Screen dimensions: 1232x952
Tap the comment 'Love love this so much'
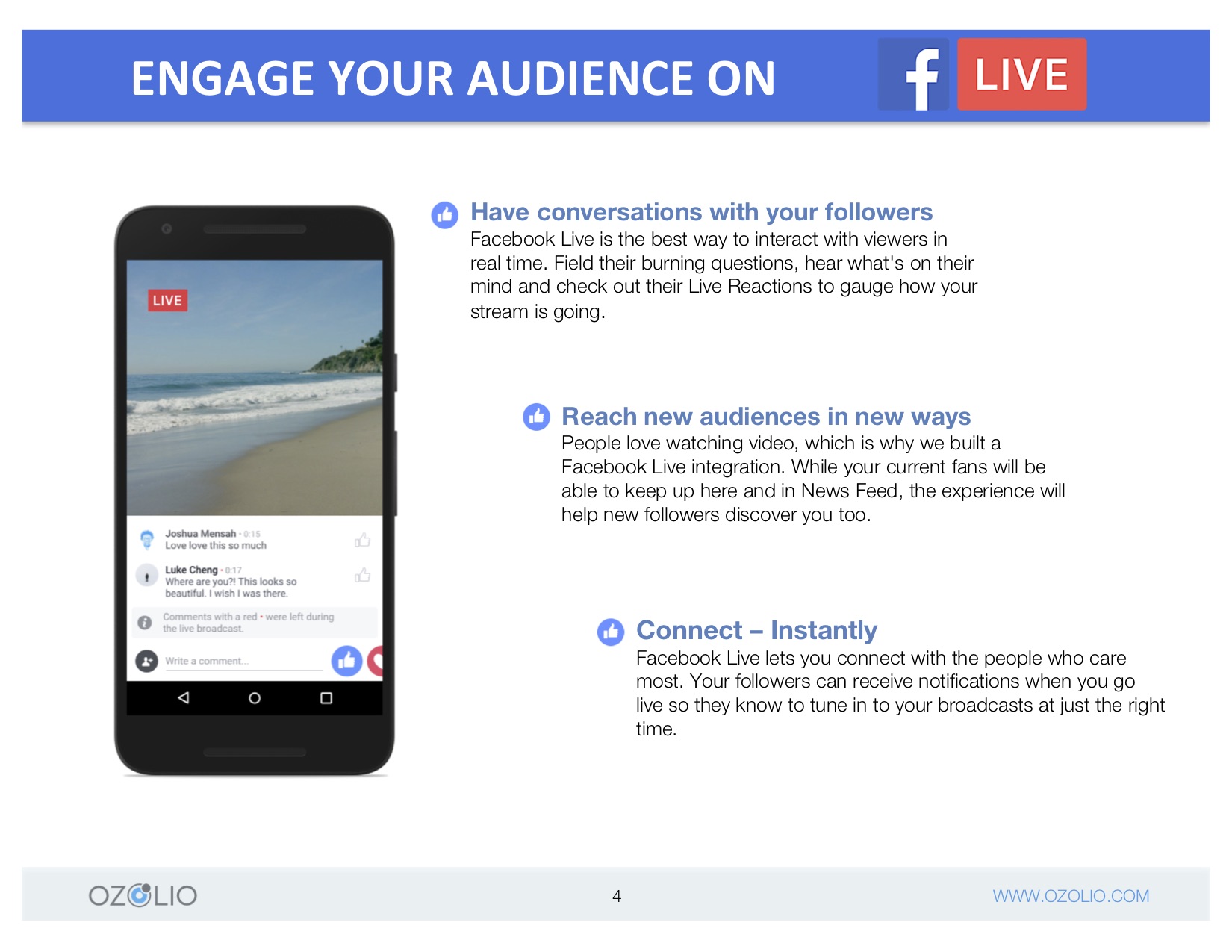click(216, 546)
